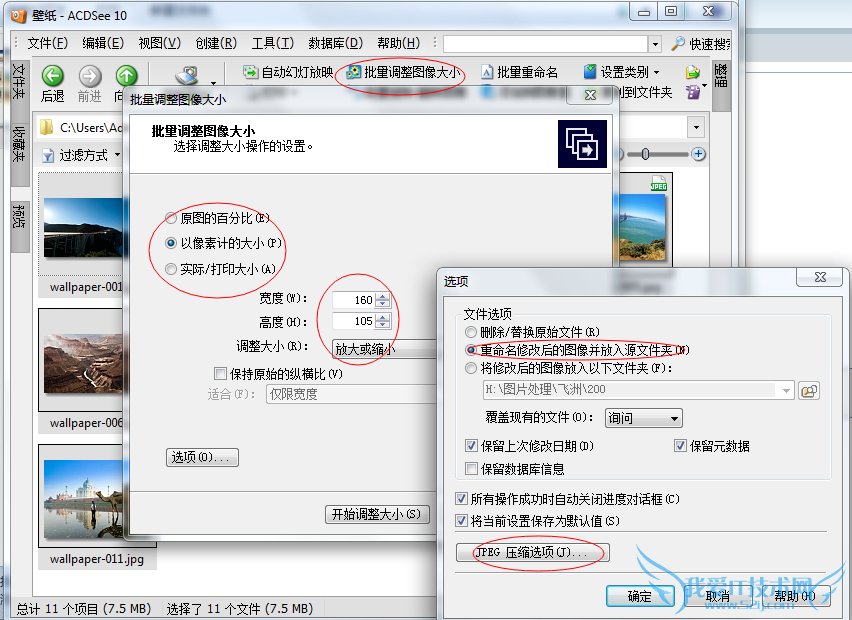This screenshot has height=620, width=852.
Task: Select place modified images in following folder radio
Action: point(471,368)
